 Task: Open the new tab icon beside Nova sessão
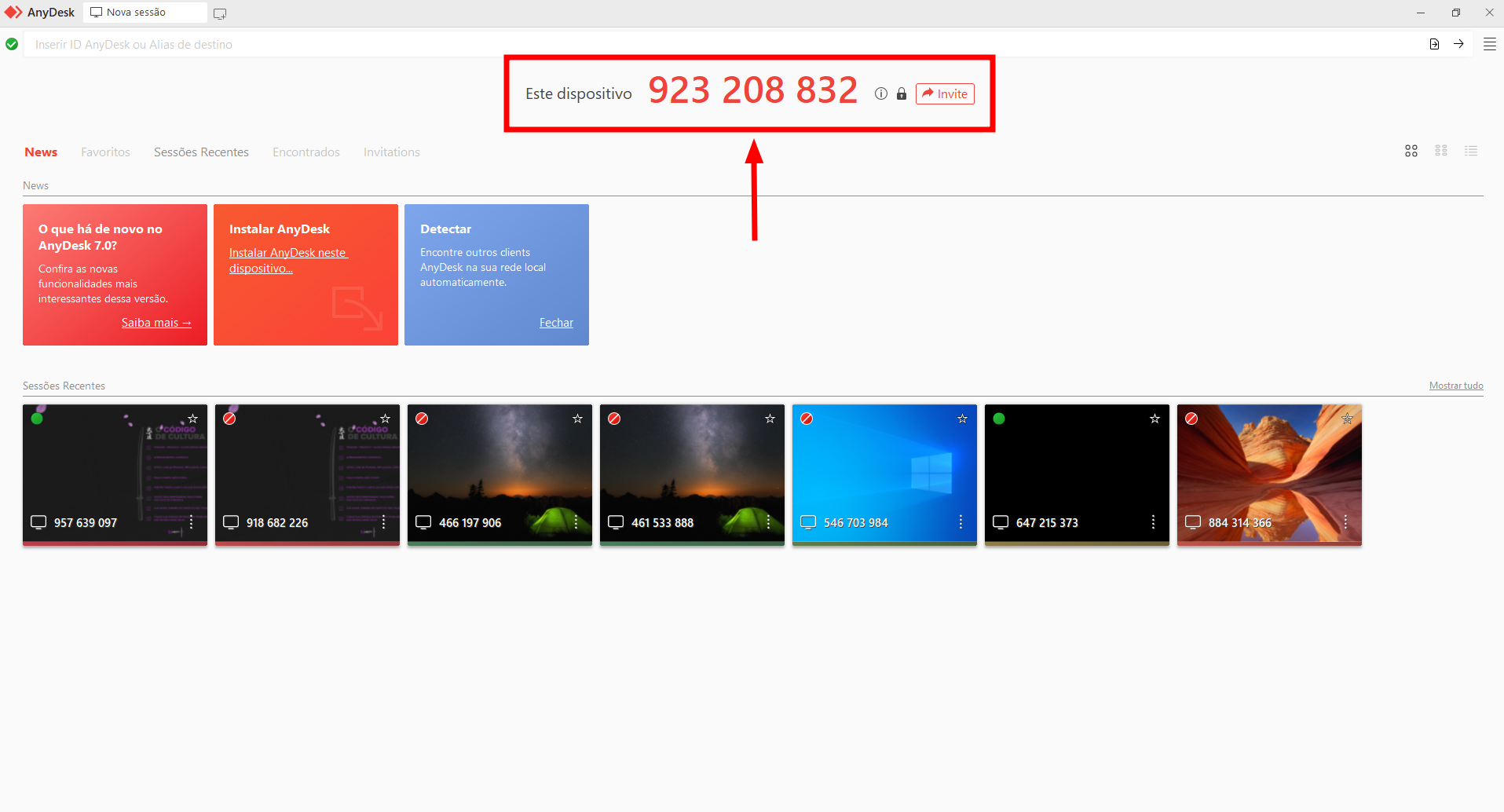click(x=220, y=13)
